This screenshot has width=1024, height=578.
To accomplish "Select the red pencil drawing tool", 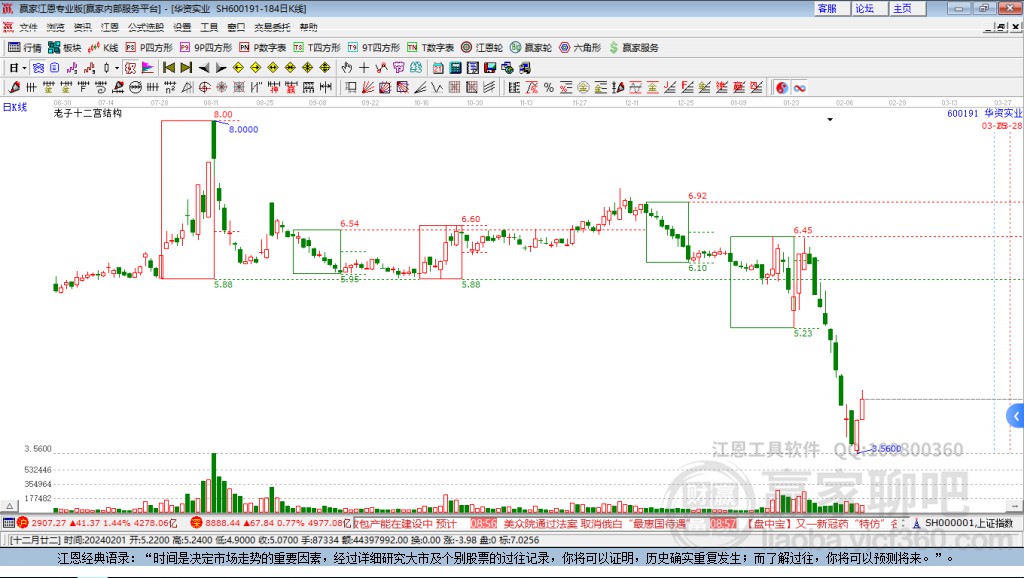I will tap(14, 88).
